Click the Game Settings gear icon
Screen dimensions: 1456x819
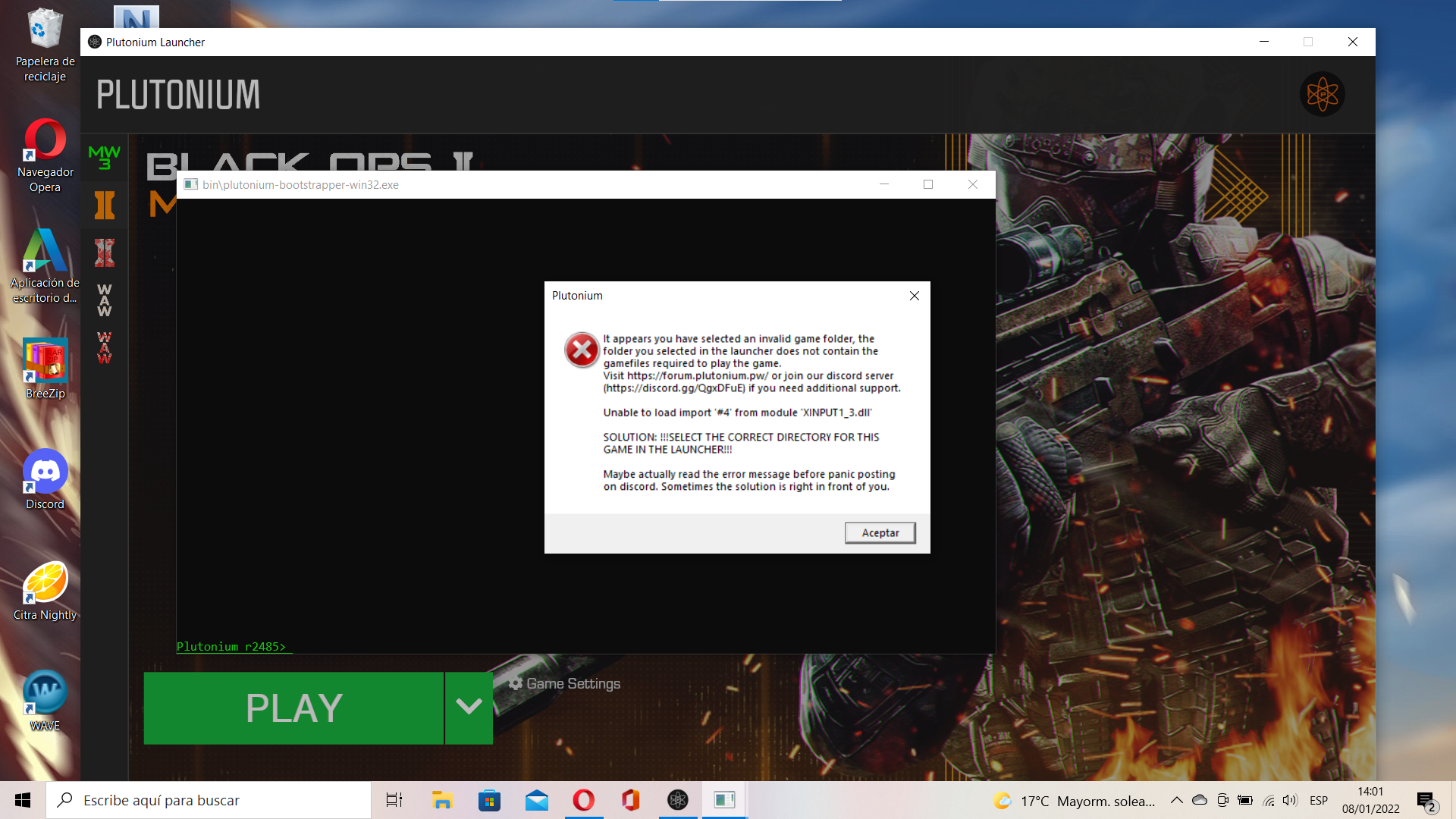click(x=516, y=684)
